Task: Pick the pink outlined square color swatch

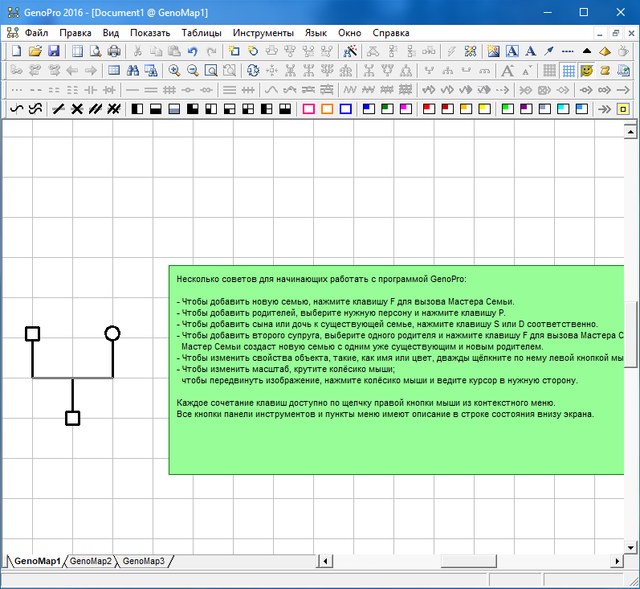Action: (x=308, y=108)
